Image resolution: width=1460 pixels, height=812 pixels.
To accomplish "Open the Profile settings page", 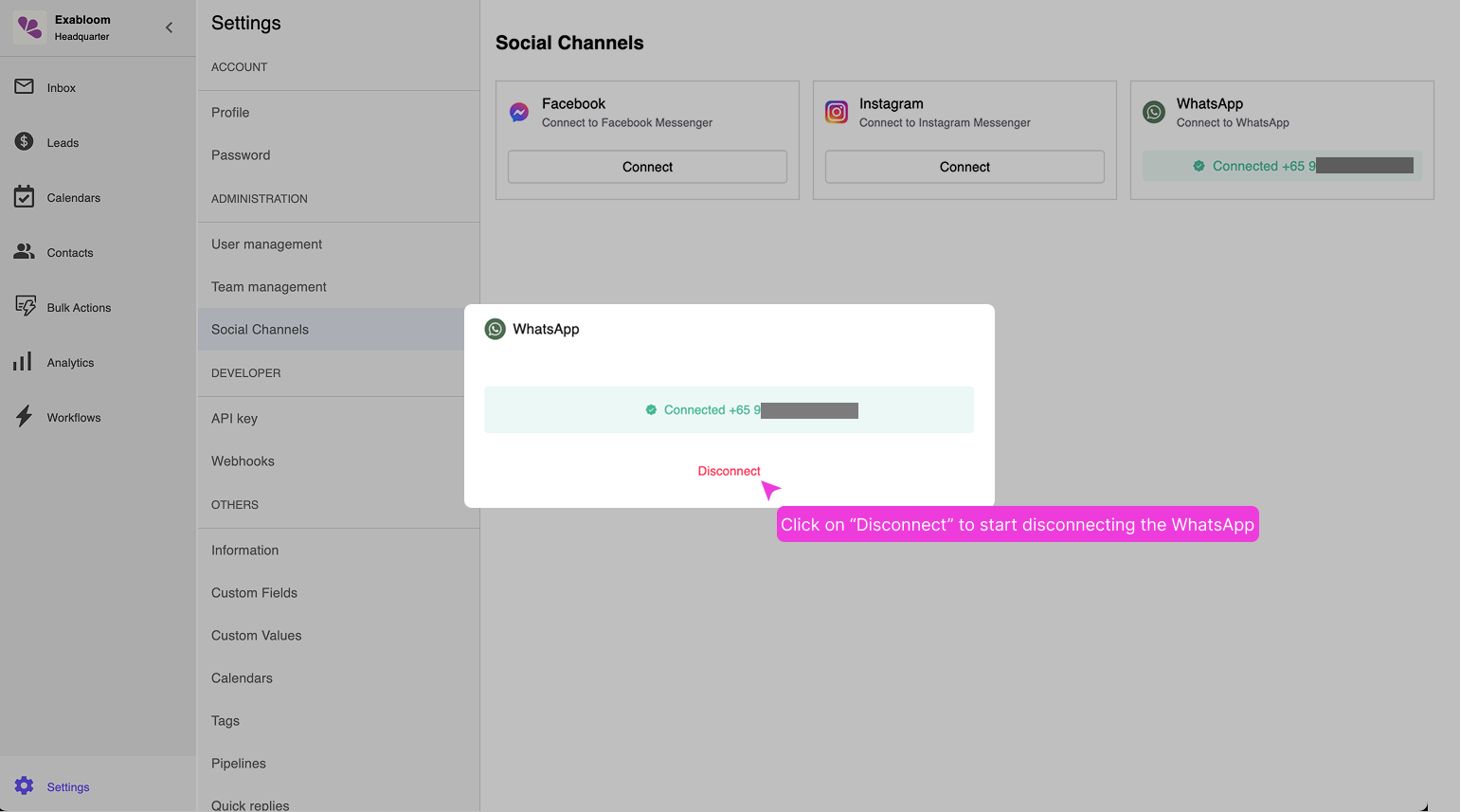I will tap(230, 112).
